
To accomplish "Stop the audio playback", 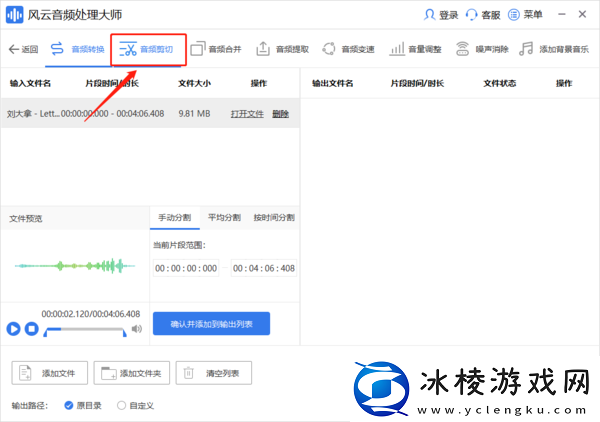I will pos(32,329).
